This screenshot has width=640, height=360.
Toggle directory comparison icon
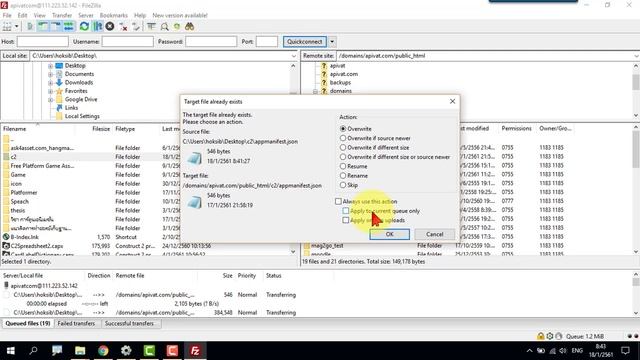click(x=164, y=27)
